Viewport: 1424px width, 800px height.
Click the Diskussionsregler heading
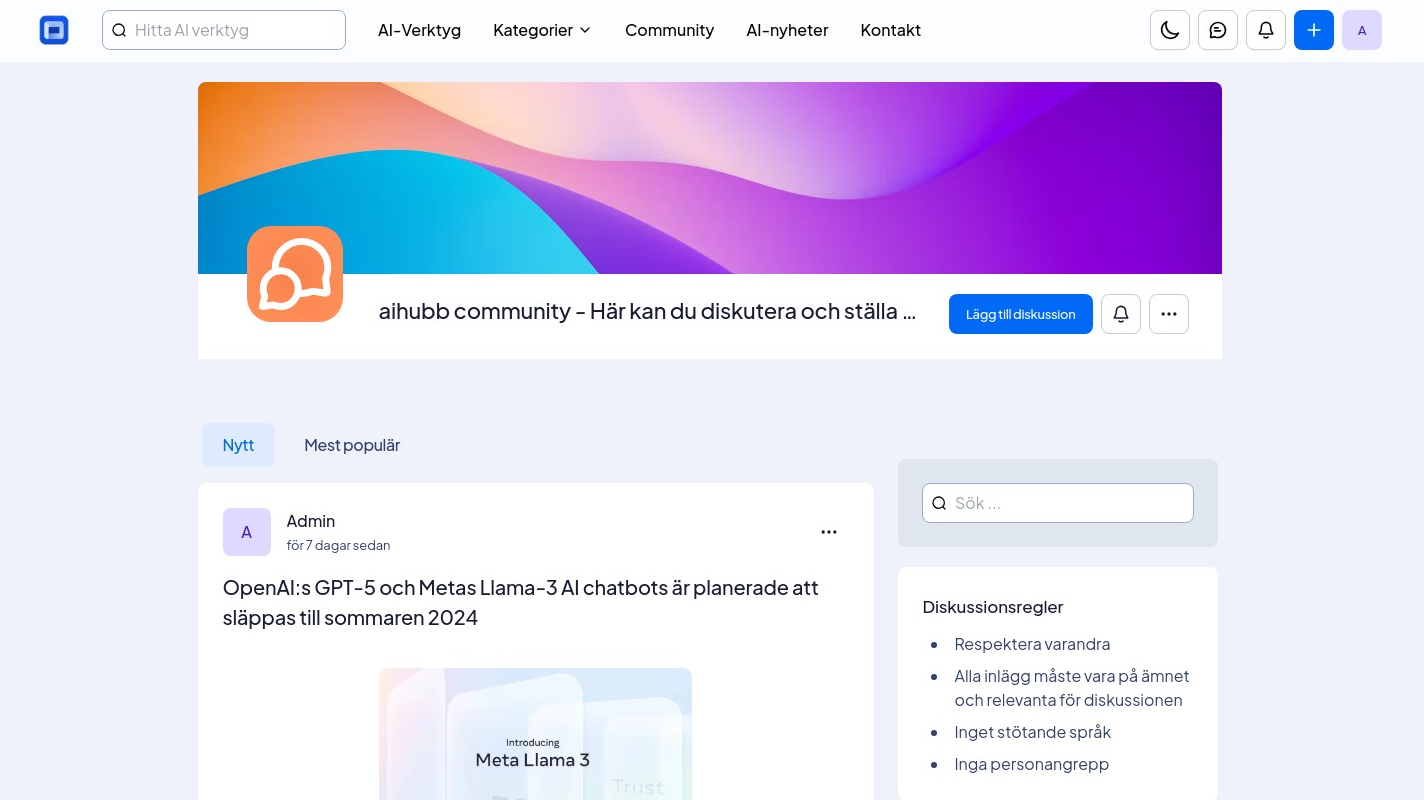click(993, 607)
